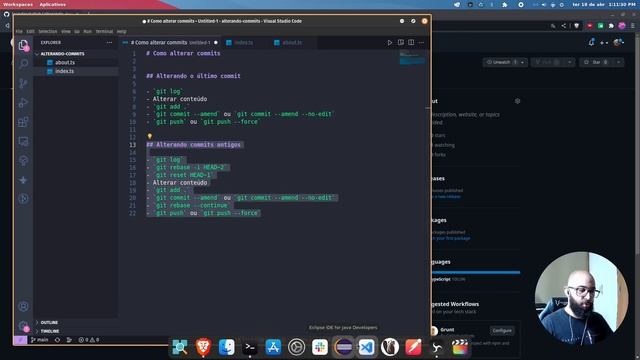Click the Brave shield icon in browser toolbar

tap(576, 26)
